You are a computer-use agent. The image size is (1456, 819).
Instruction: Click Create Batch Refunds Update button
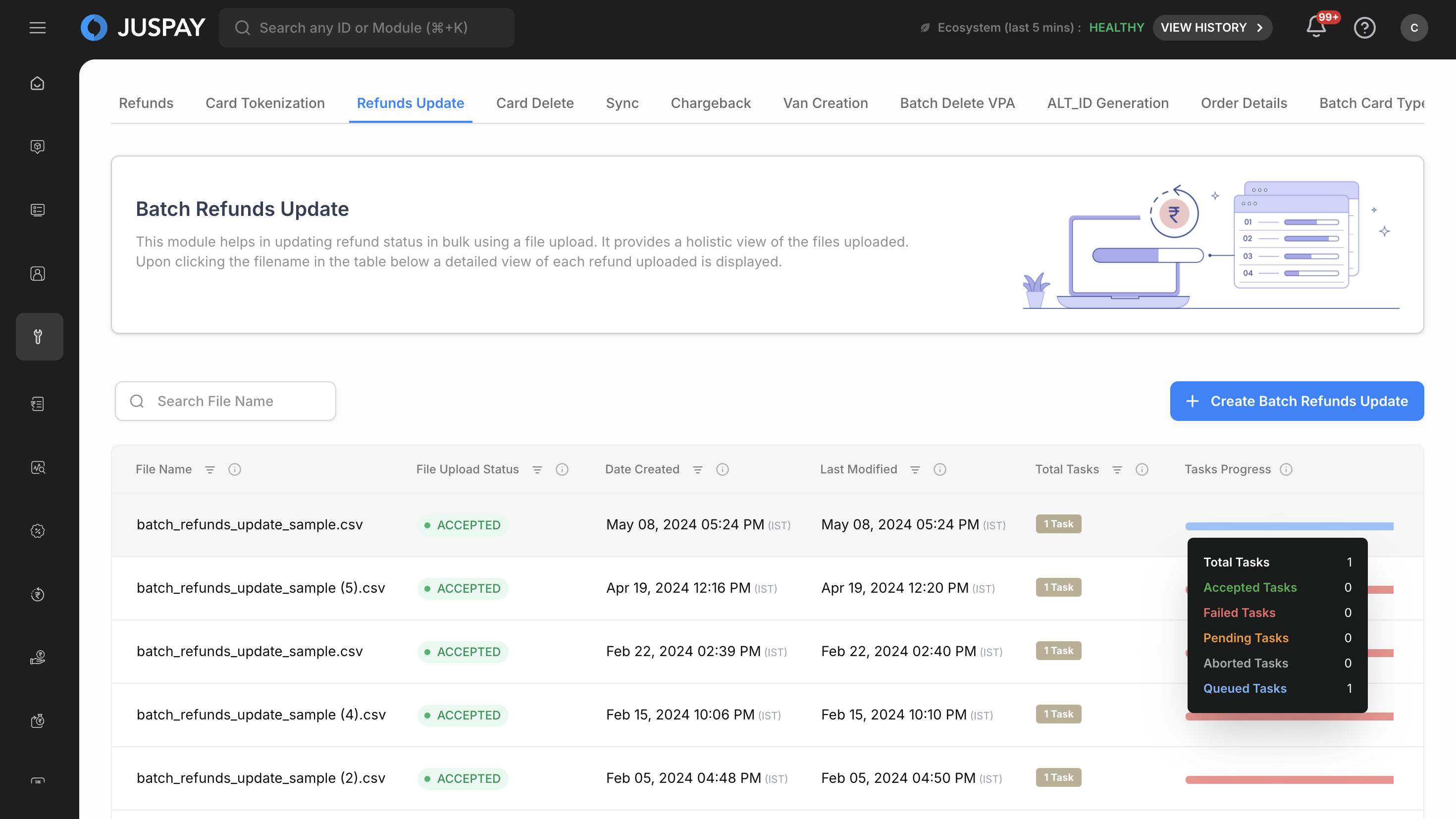1297,401
